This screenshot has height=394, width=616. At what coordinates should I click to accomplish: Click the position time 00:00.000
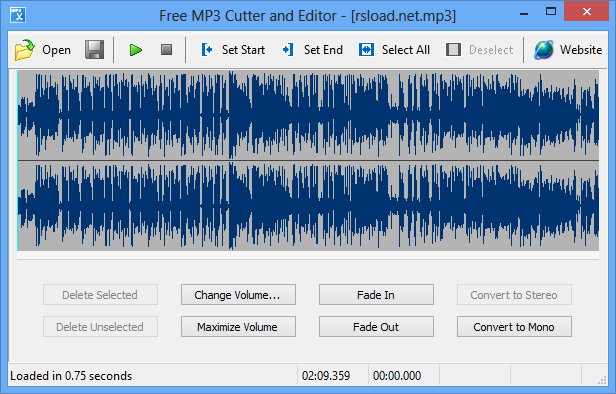click(x=397, y=376)
